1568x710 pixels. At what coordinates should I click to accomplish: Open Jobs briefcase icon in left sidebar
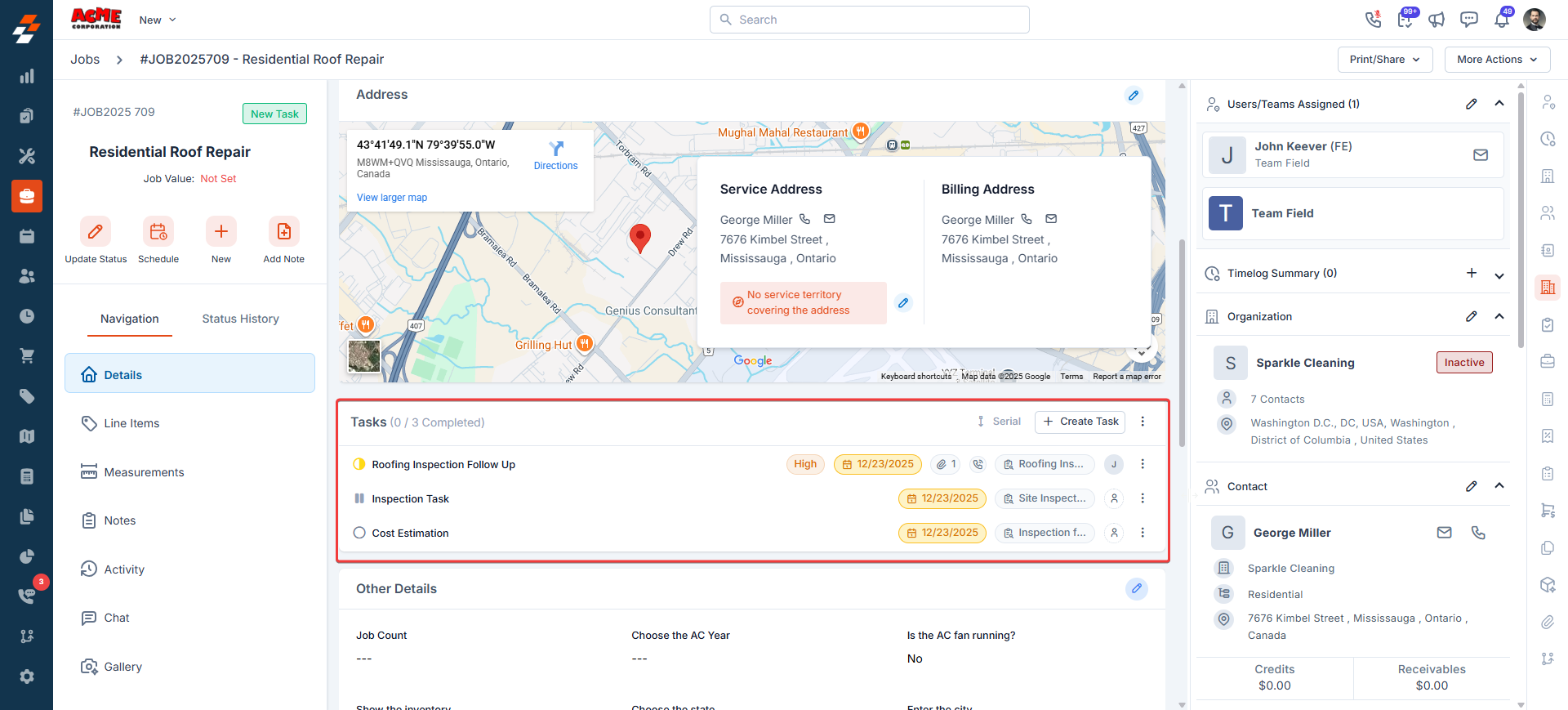coord(27,196)
